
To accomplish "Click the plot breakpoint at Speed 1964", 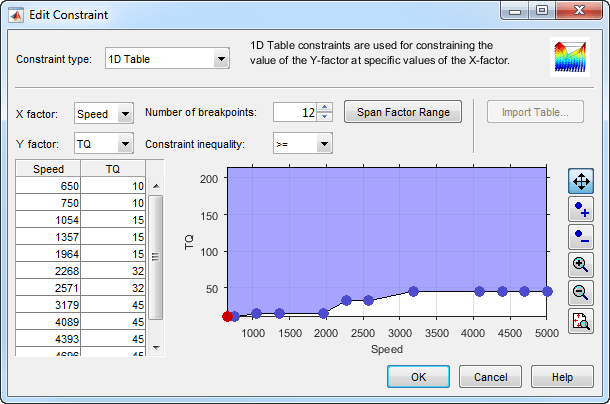I will click(324, 313).
